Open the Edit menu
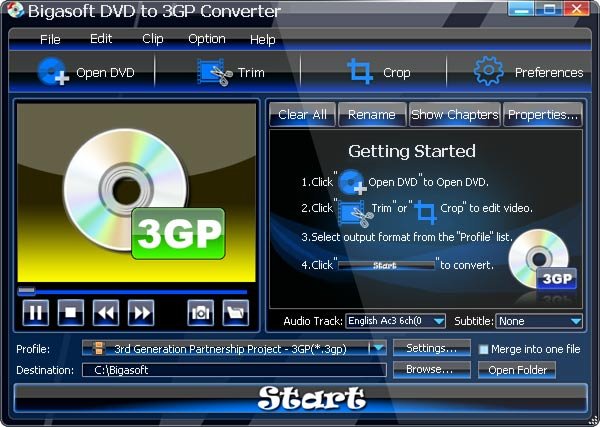600x427 pixels. (101, 39)
